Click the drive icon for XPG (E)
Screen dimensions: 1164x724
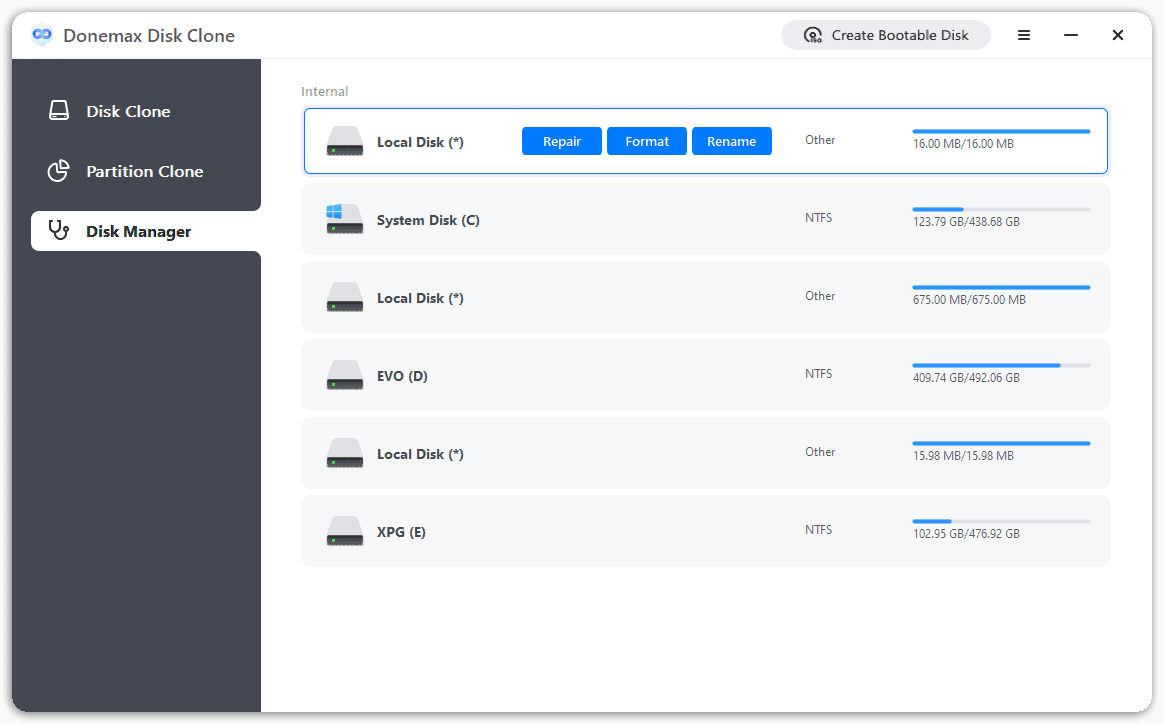click(x=345, y=531)
